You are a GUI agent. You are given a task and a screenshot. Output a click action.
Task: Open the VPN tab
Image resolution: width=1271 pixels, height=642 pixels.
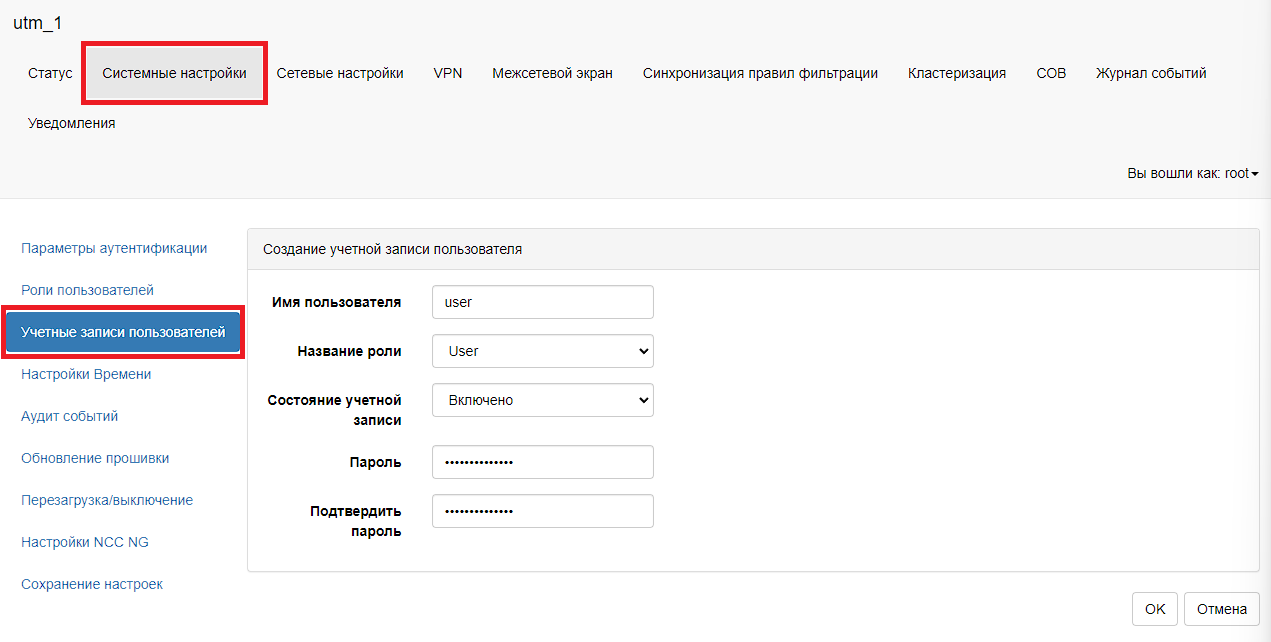[447, 73]
